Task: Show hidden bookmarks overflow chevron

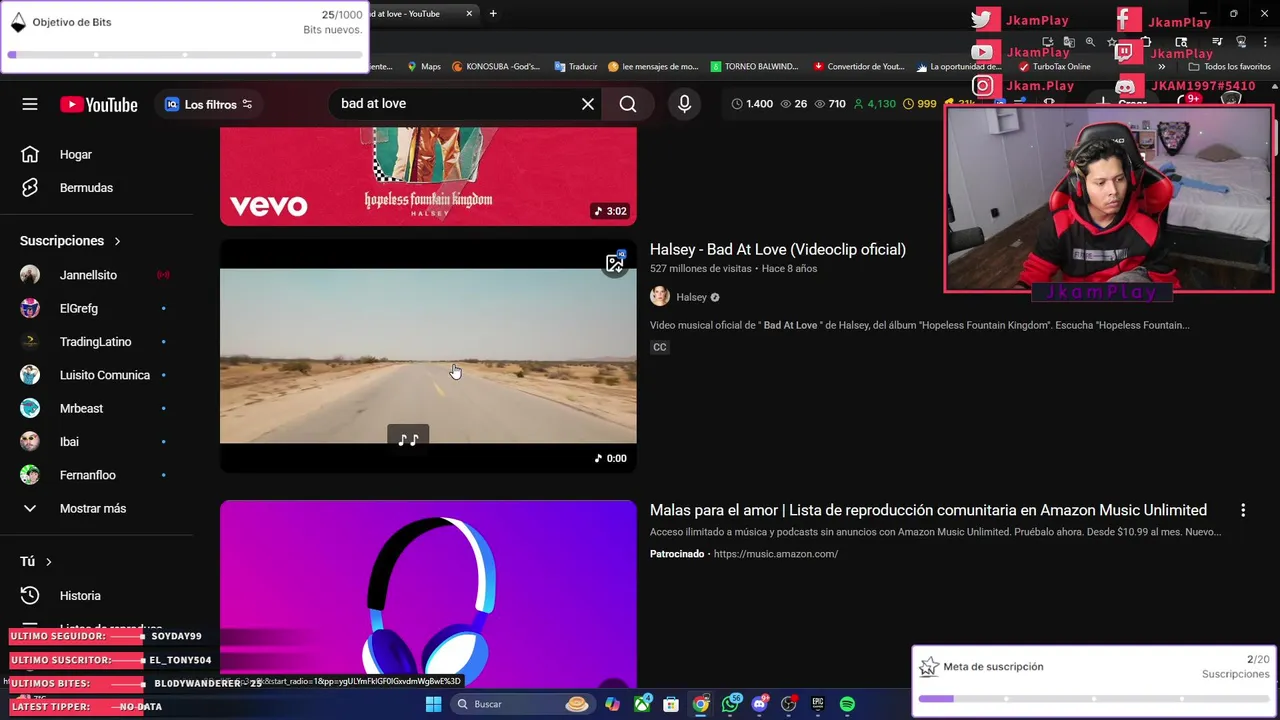Action: click(1161, 67)
